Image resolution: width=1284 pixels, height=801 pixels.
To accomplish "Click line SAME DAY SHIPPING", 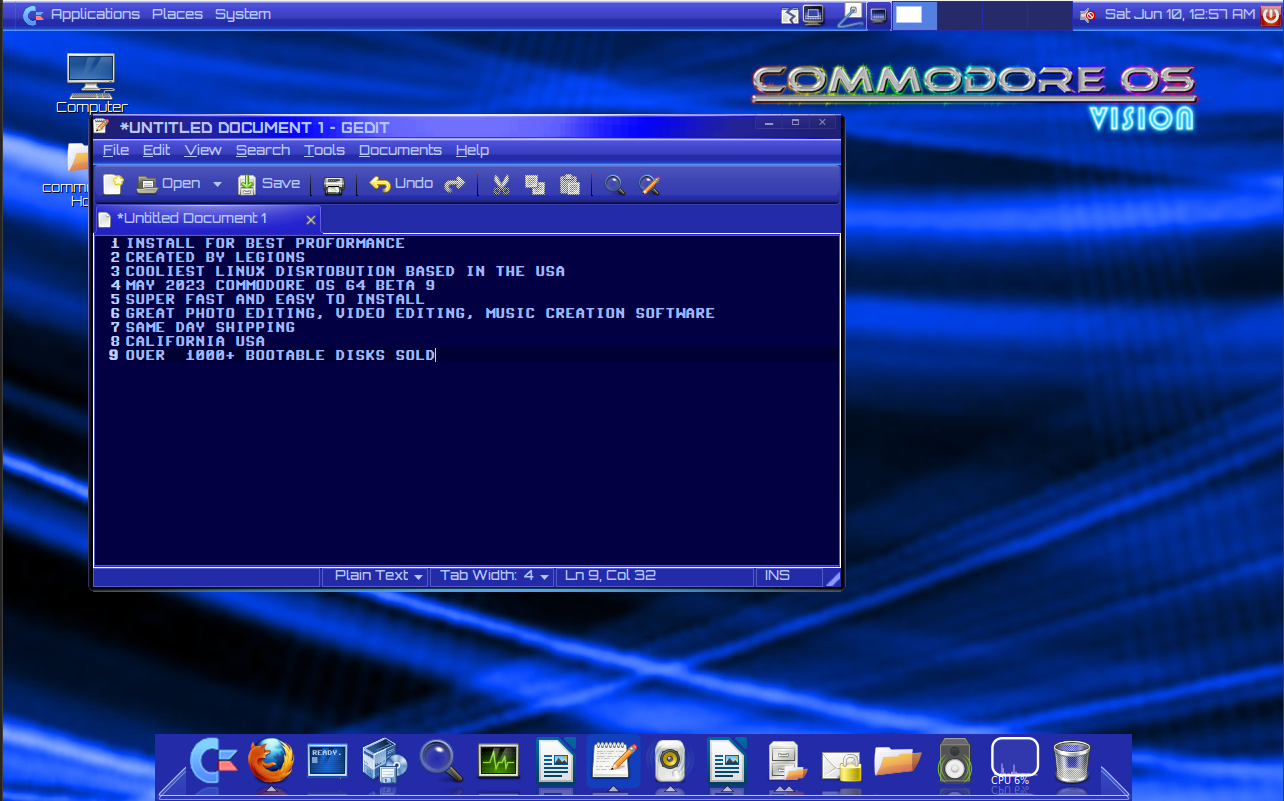I will tap(210, 327).
